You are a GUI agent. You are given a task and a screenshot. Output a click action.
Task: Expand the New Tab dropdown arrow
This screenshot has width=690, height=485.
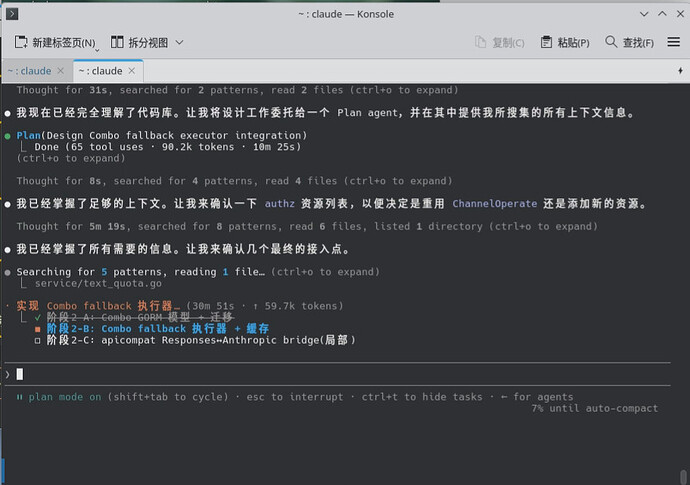click(x=97, y=50)
